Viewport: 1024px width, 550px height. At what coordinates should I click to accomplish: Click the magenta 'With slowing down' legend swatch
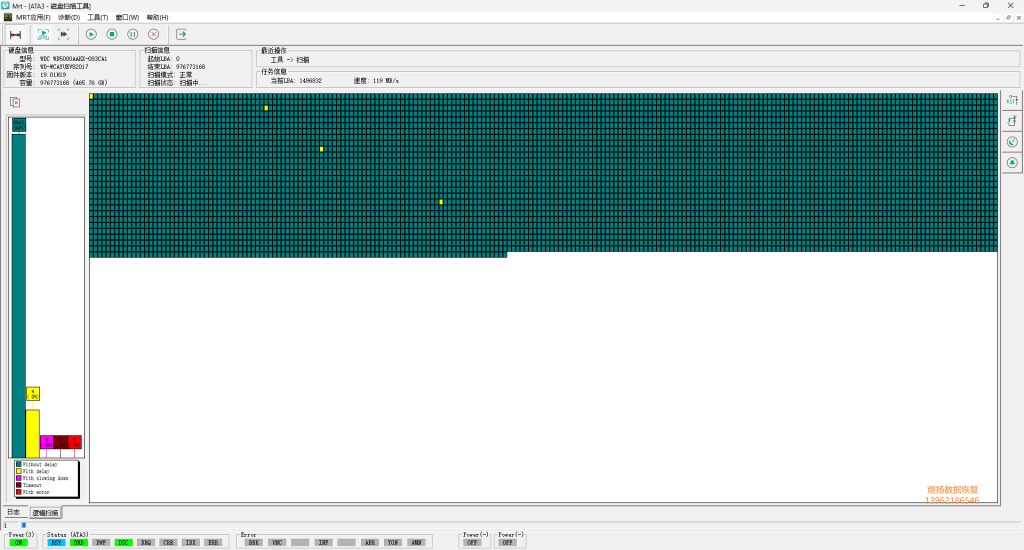click(19, 478)
